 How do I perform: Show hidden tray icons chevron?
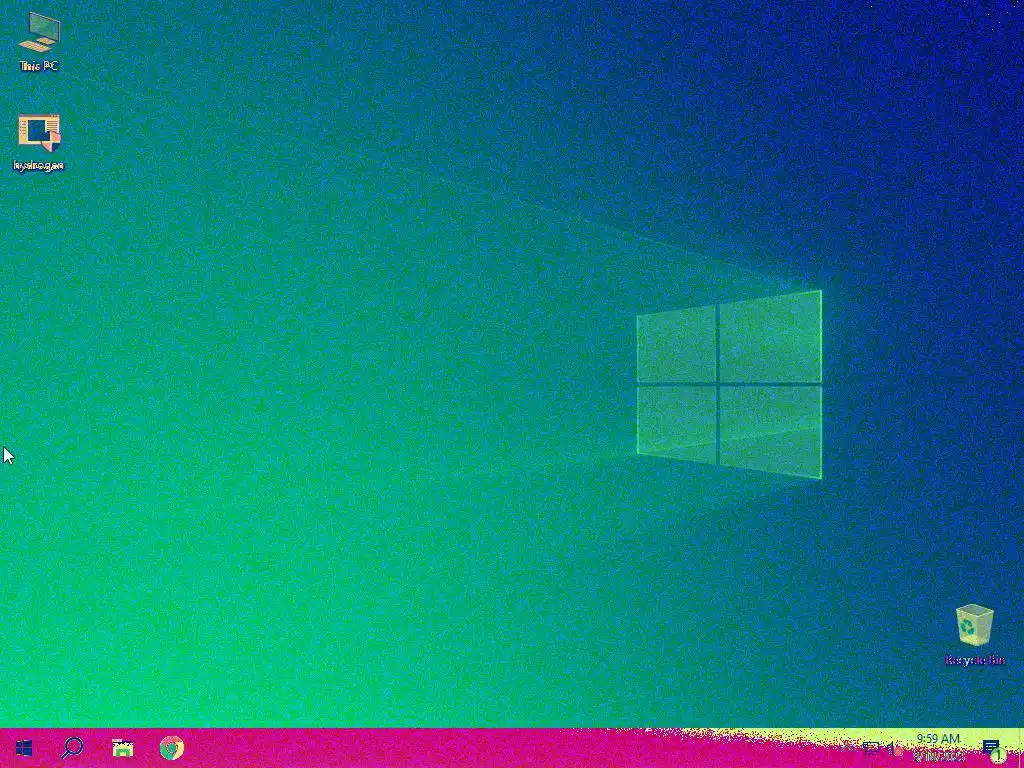[x=848, y=746]
